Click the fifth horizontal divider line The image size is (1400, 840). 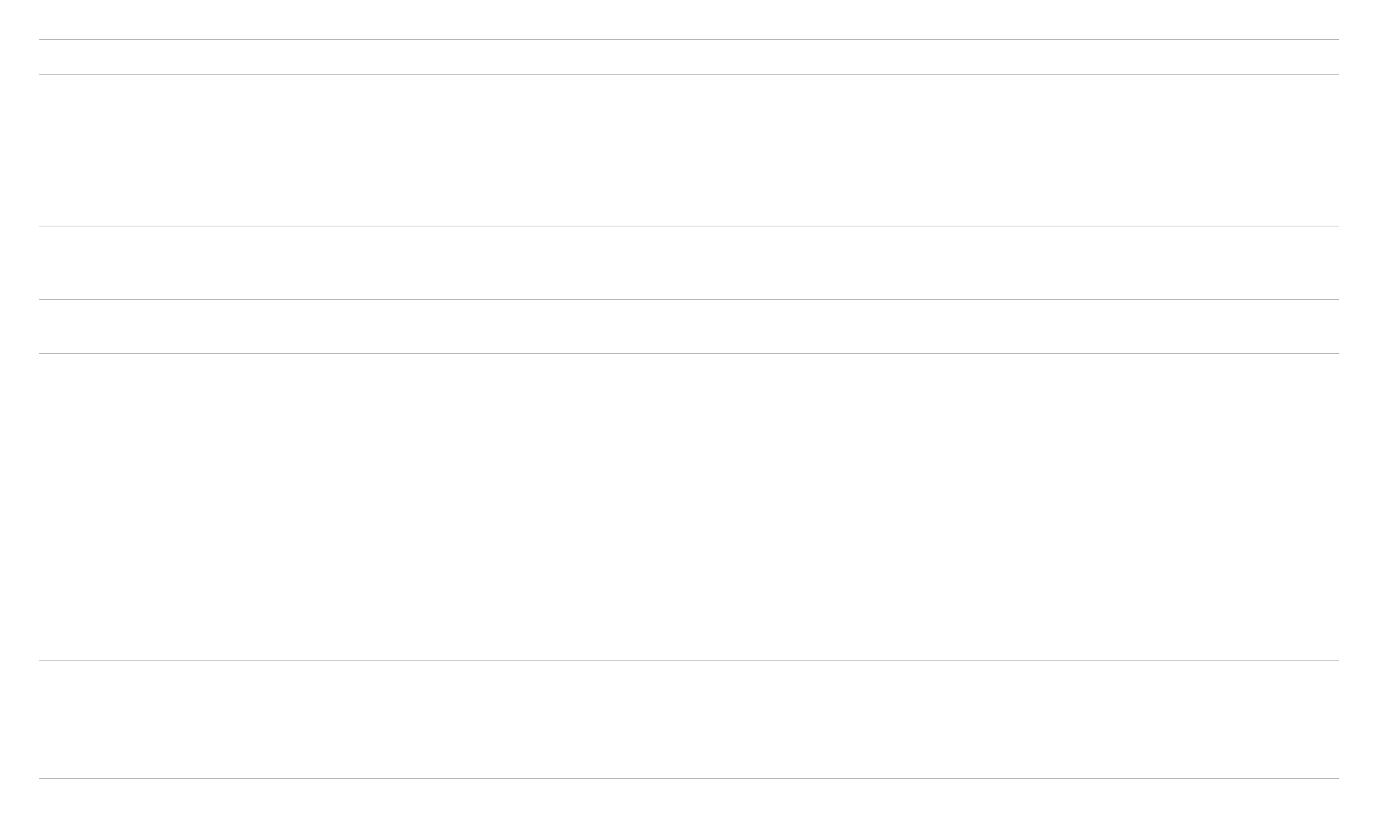pyautogui.click(x=688, y=353)
